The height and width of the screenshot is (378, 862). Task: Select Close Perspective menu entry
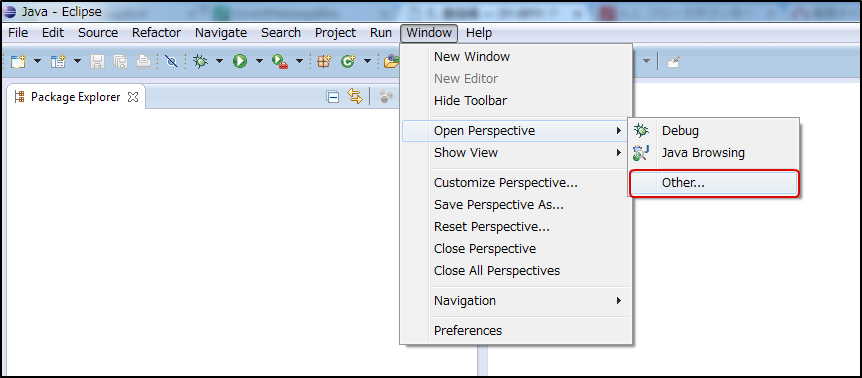[516, 249]
